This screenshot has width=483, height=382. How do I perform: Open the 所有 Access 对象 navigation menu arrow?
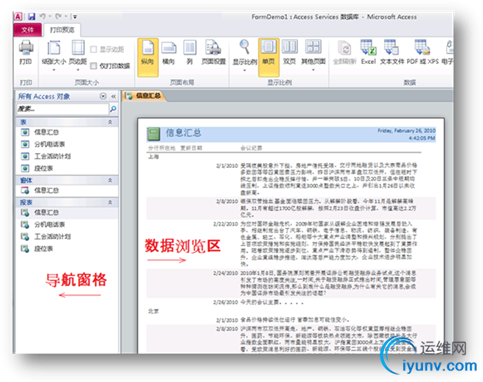[x=103, y=96]
